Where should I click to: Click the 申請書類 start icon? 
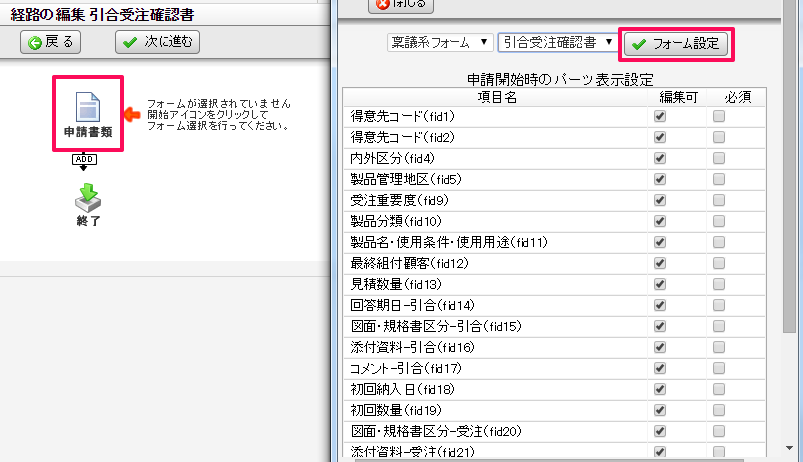pos(88,114)
